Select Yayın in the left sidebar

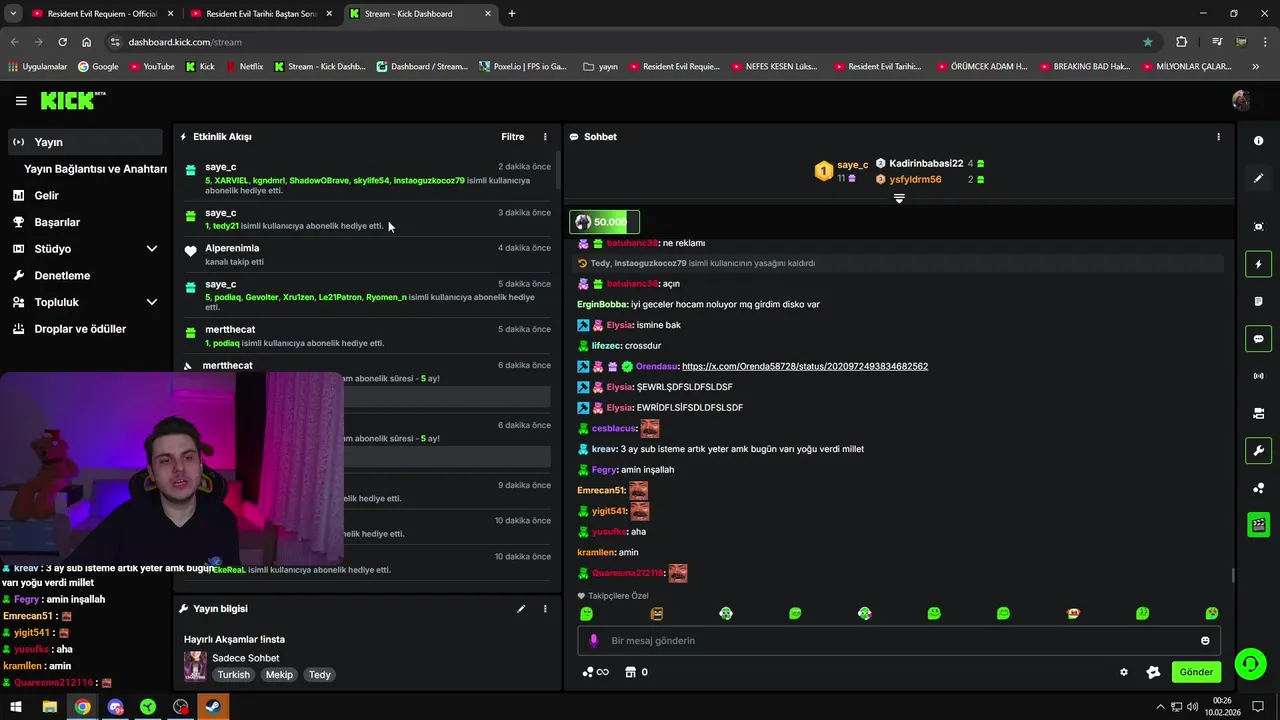(x=85, y=142)
